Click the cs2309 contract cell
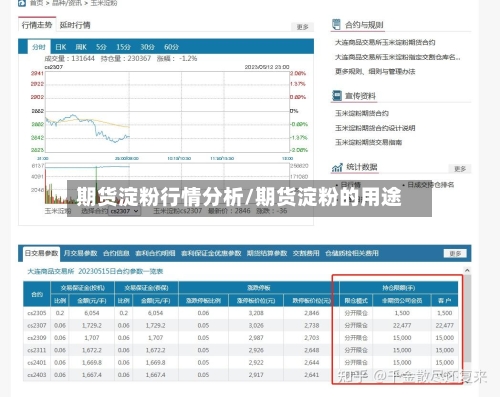500x397 pixels. click(x=37, y=338)
